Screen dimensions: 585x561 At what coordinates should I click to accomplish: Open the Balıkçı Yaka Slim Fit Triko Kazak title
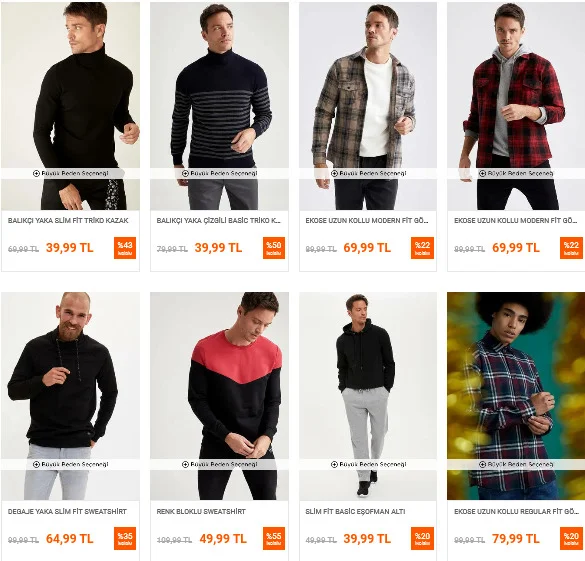(x=68, y=221)
